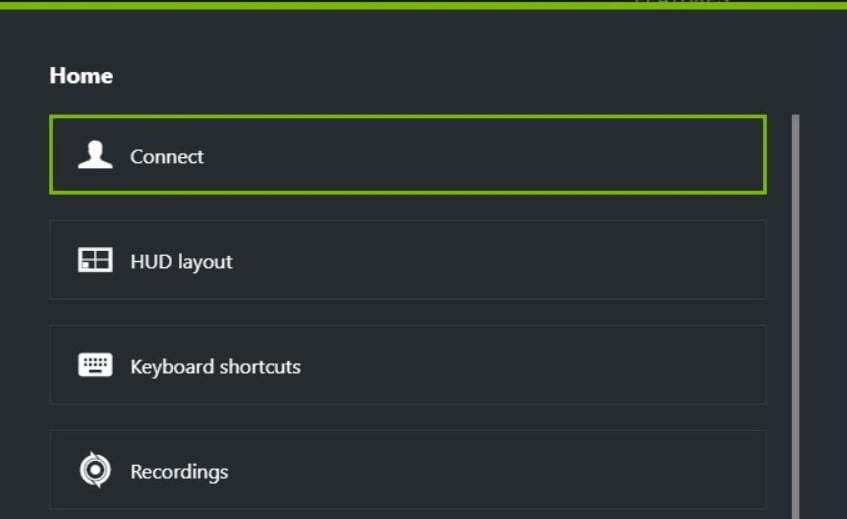
Task: Click the green bar above the Home panel
Action: [424, 5]
